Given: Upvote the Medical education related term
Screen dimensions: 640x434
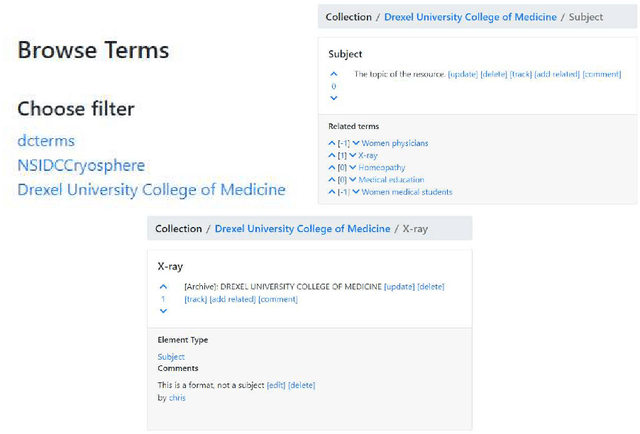Looking at the screenshot, I should tap(332, 180).
